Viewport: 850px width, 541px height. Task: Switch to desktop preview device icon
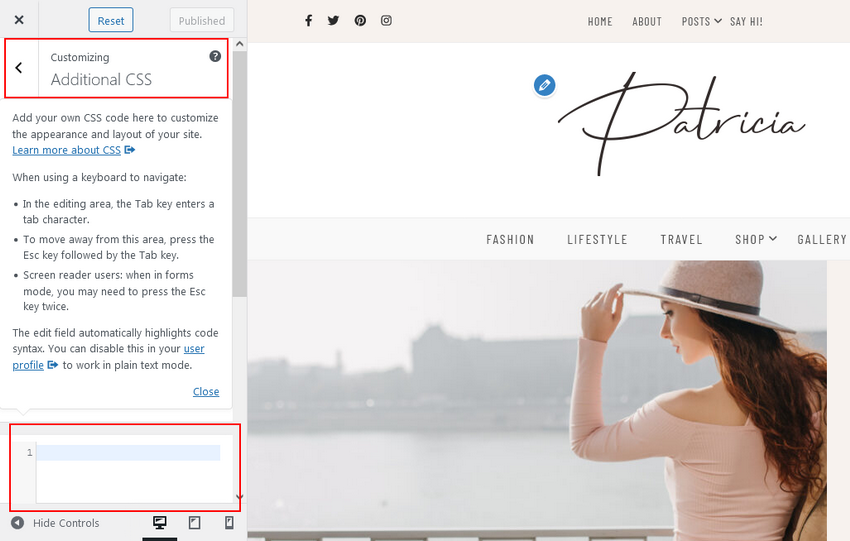[x=159, y=523]
